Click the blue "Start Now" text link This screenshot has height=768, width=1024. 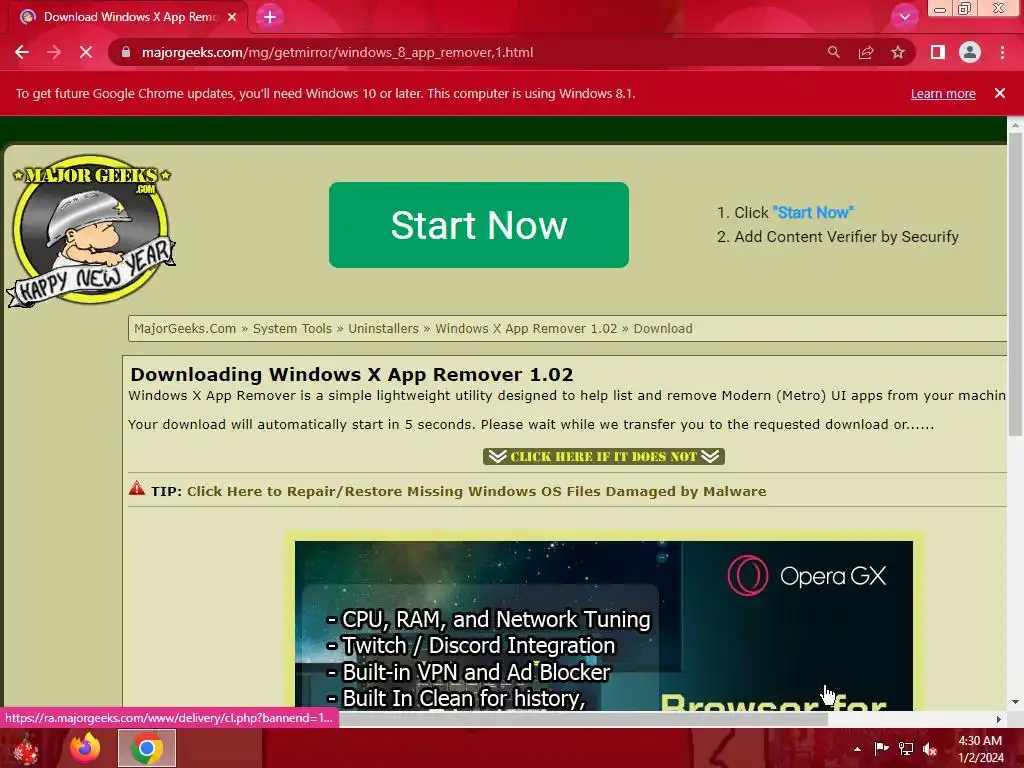813,212
